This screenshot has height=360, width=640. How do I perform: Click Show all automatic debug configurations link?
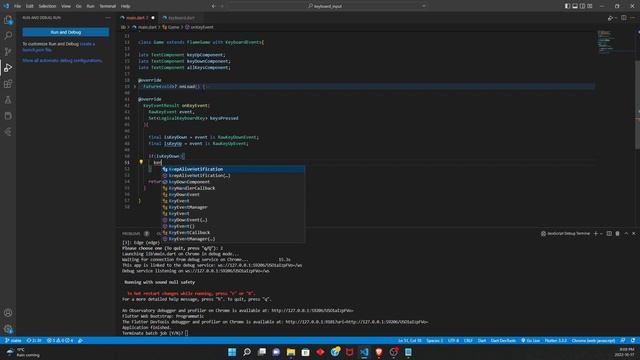pyautogui.click(x=62, y=60)
